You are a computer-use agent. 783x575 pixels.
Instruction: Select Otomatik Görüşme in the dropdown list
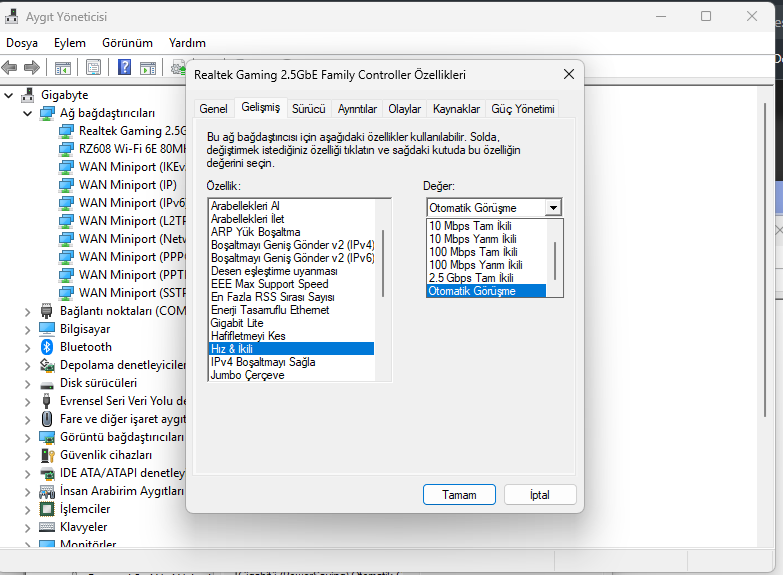486,291
